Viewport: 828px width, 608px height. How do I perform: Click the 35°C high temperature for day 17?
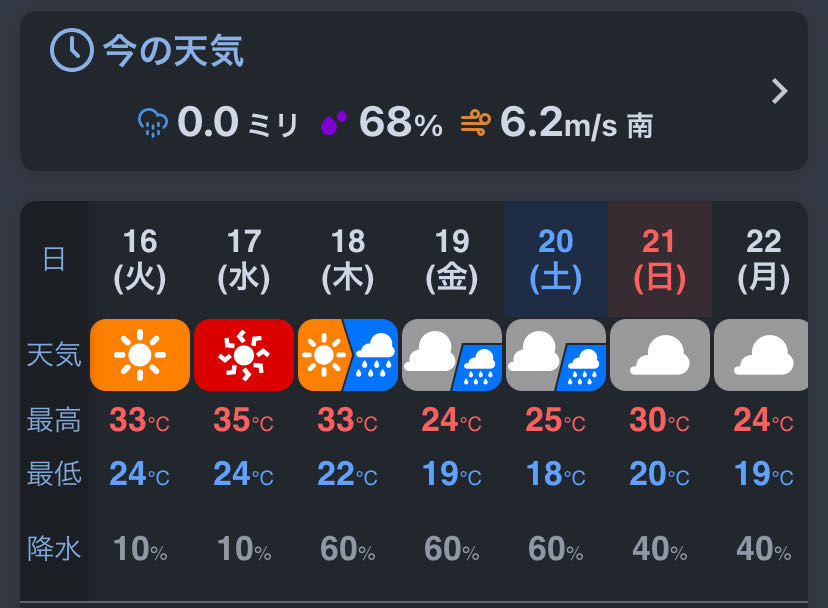tap(243, 420)
